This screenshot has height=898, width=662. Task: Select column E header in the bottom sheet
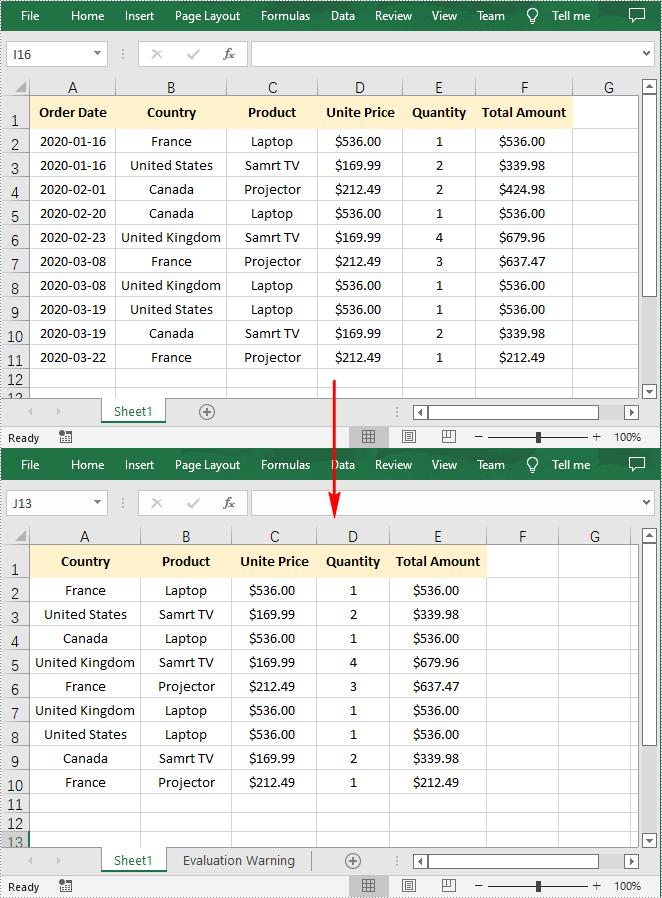(x=438, y=537)
